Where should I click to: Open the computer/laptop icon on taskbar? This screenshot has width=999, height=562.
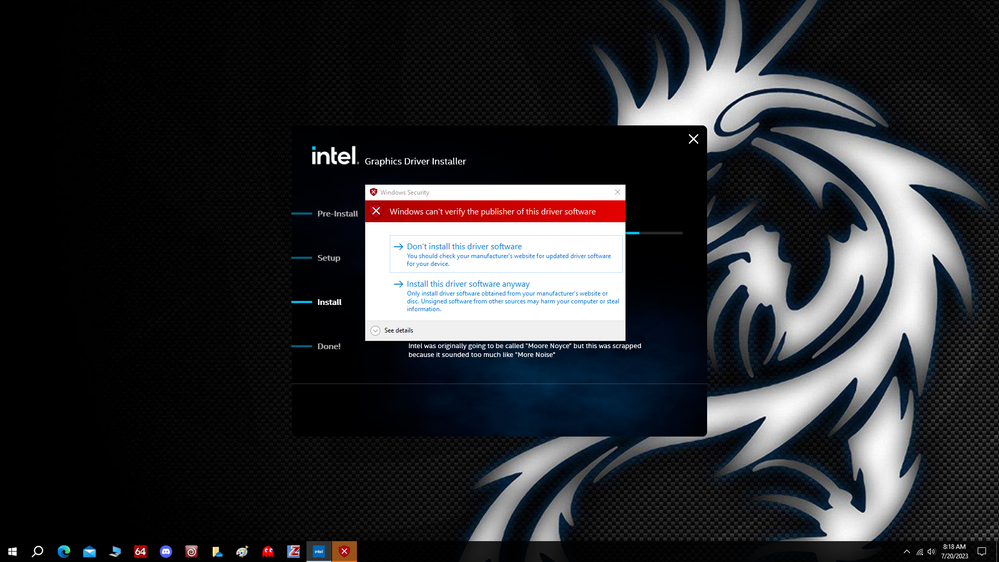click(x=115, y=551)
